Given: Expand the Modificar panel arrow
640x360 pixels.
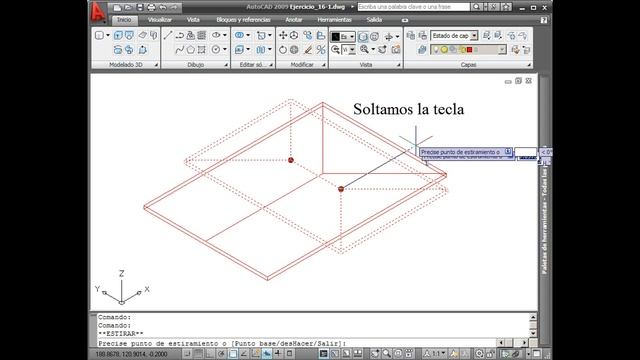Looking at the screenshot, I should (324, 65).
